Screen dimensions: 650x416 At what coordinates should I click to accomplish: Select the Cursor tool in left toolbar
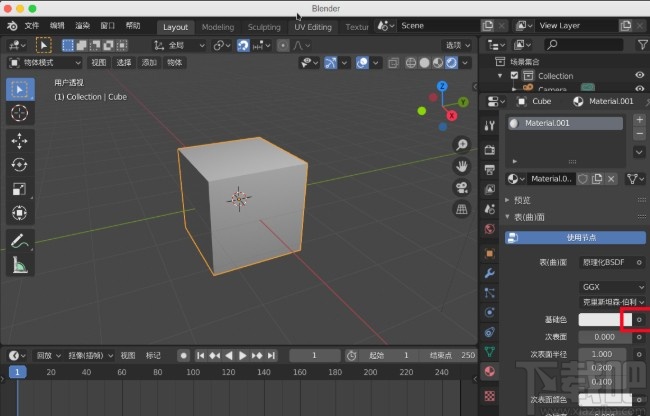(x=19, y=113)
